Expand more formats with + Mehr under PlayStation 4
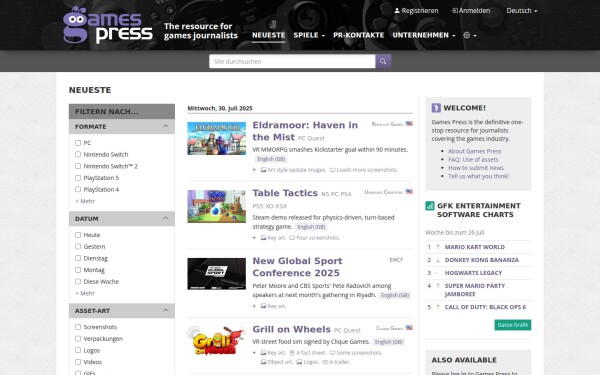The width and height of the screenshot is (600, 375). (85, 201)
